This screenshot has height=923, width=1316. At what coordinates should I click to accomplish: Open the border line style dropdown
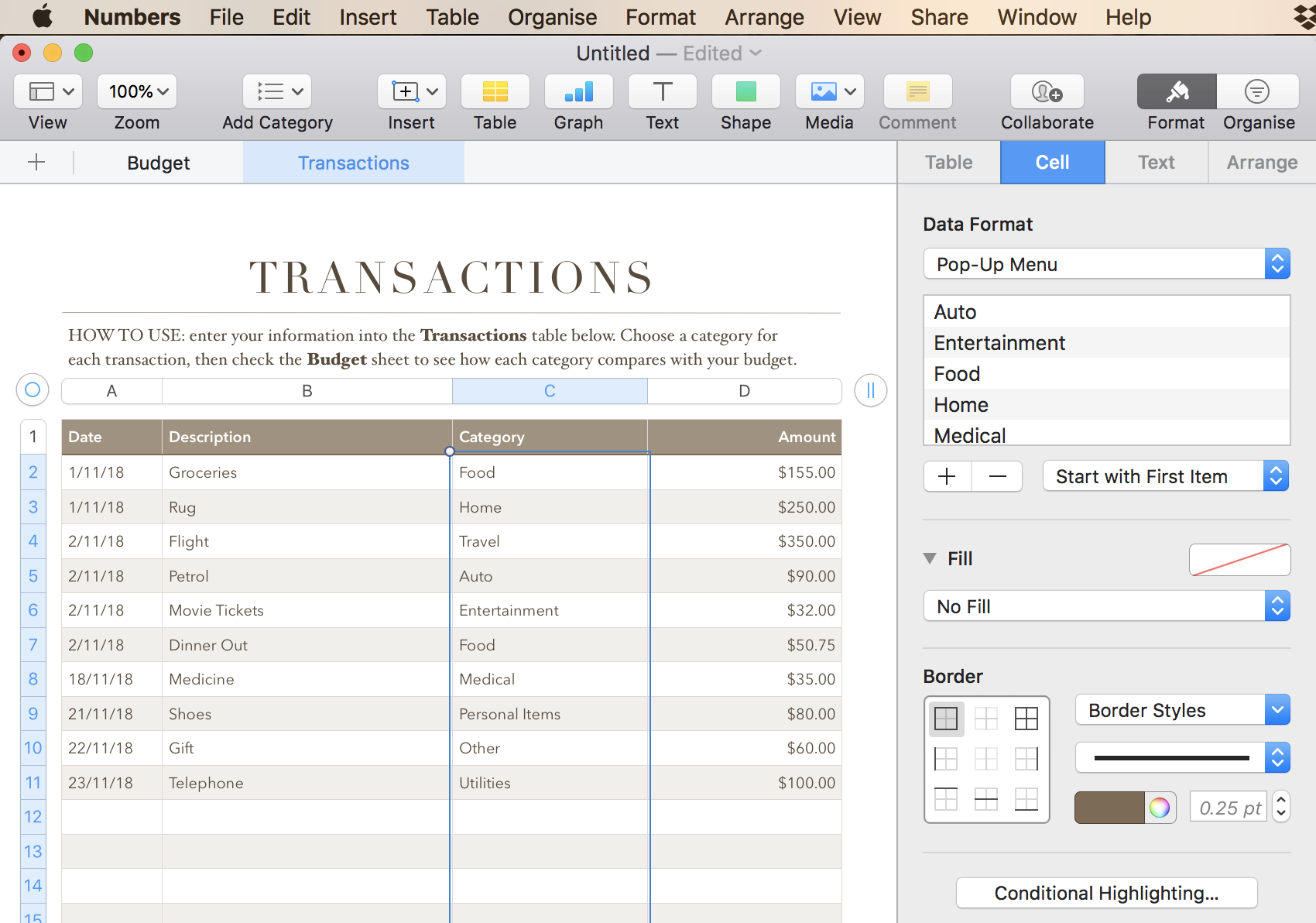click(x=1183, y=757)
